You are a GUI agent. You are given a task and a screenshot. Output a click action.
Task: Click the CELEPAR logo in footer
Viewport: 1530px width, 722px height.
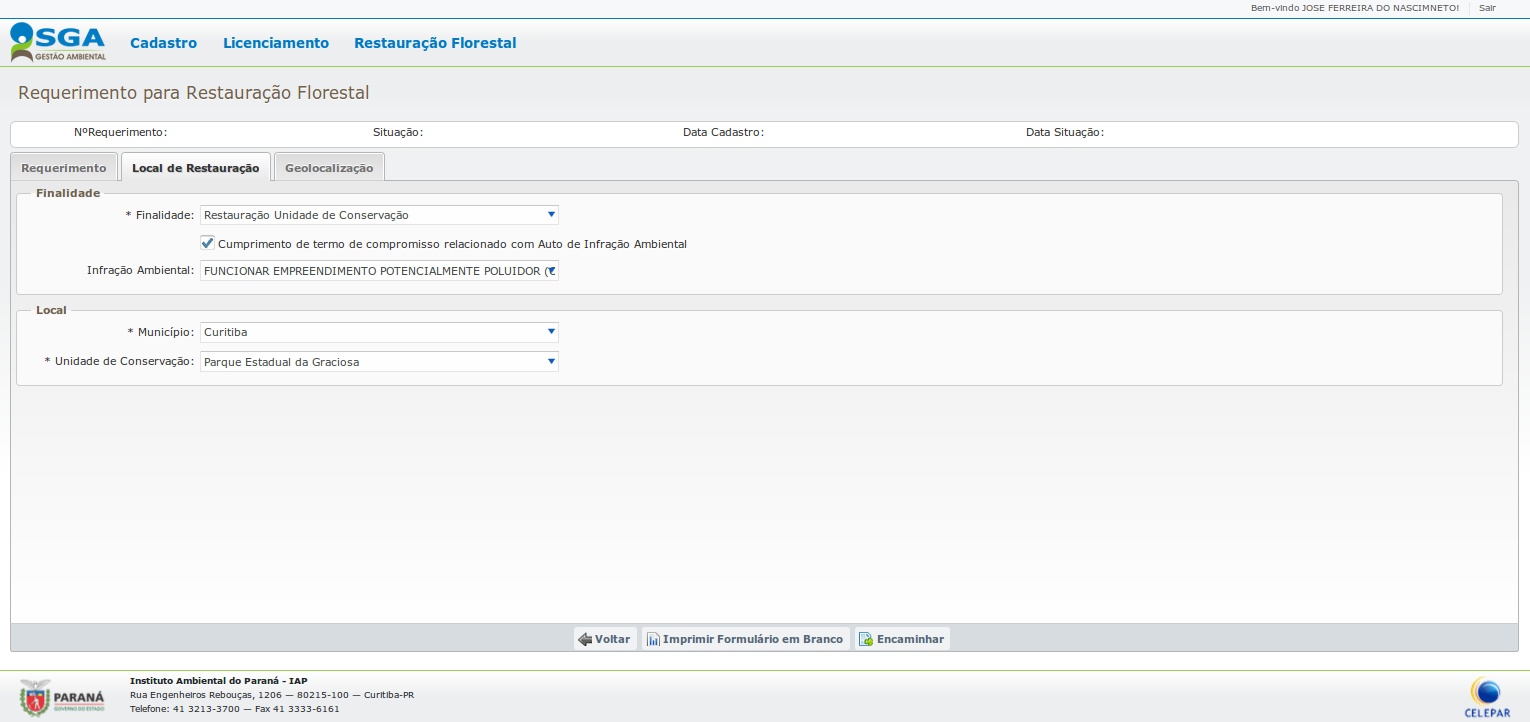click(1487, 697)
